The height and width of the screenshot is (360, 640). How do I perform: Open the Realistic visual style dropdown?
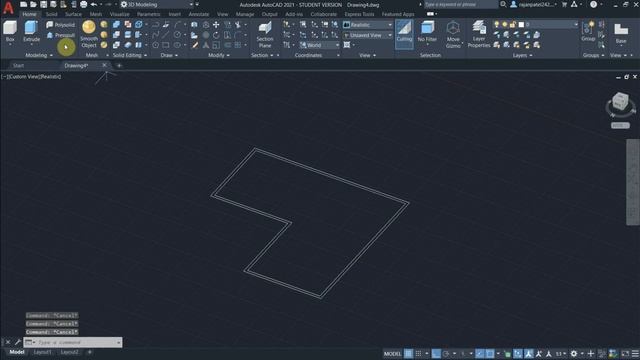pos(368,25)
